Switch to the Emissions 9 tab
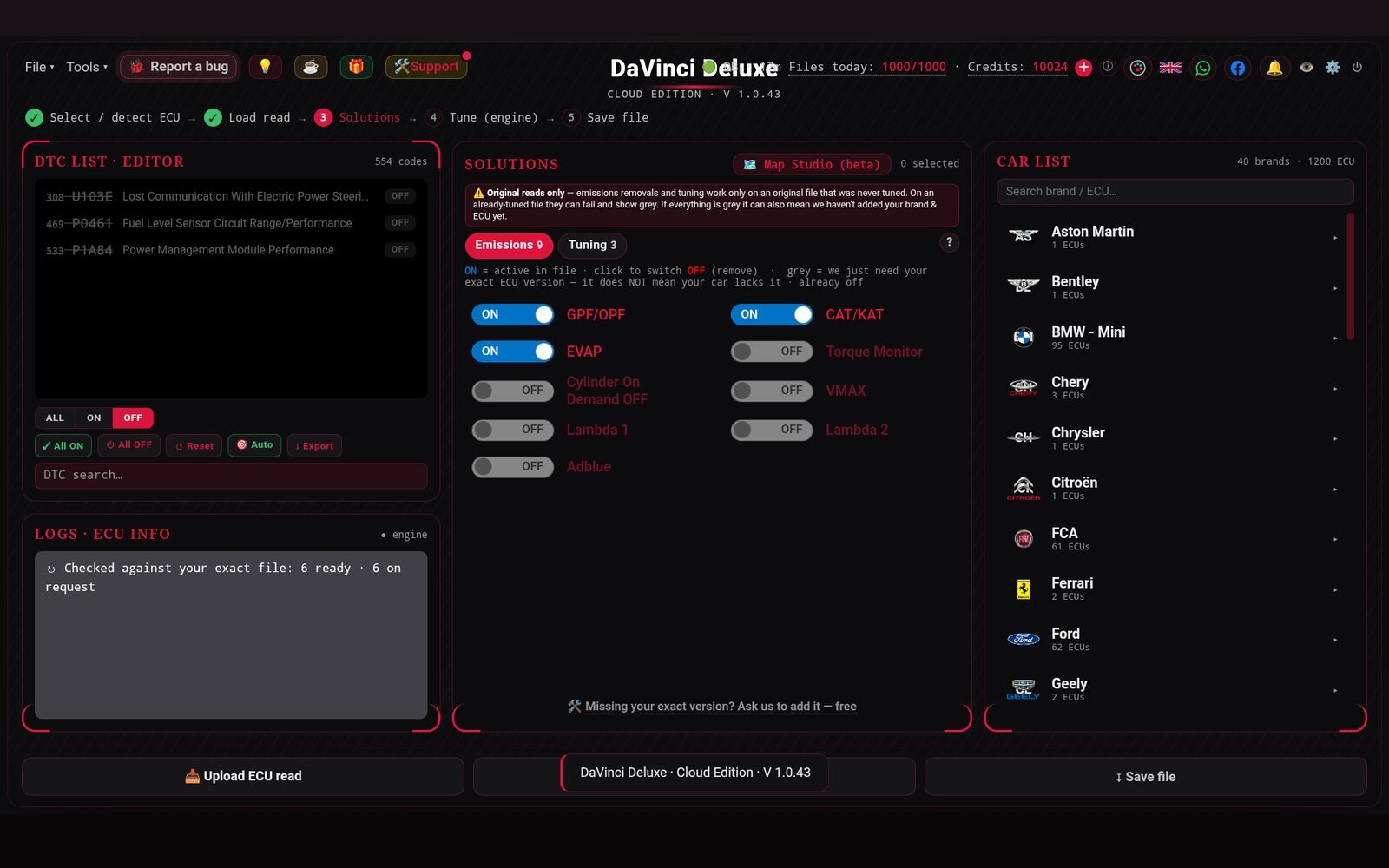 pyautogui.click(x=509, y=245)
